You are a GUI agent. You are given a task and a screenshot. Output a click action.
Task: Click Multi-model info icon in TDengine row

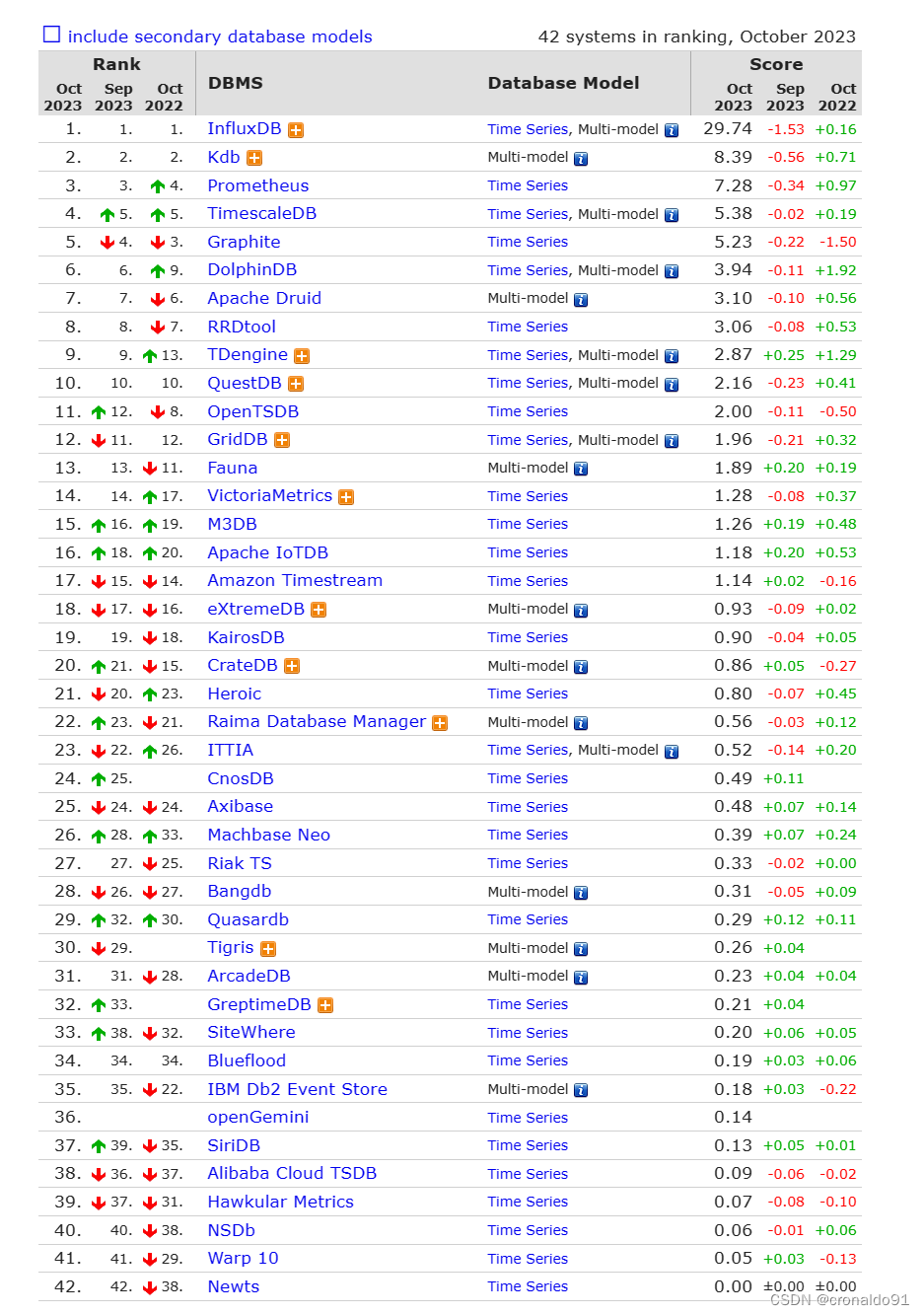[672, 356]
